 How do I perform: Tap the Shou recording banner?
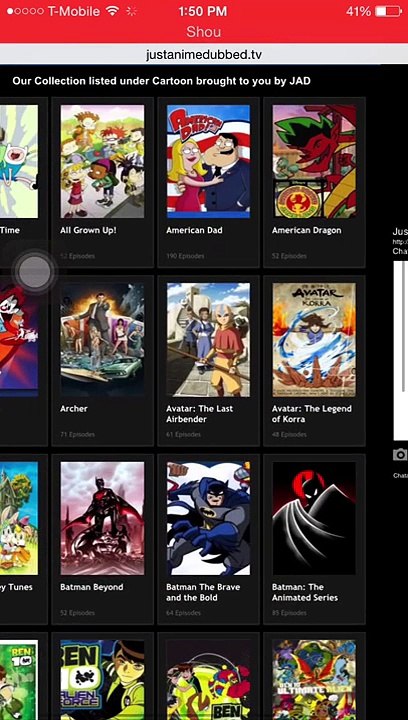coord(204,32)
